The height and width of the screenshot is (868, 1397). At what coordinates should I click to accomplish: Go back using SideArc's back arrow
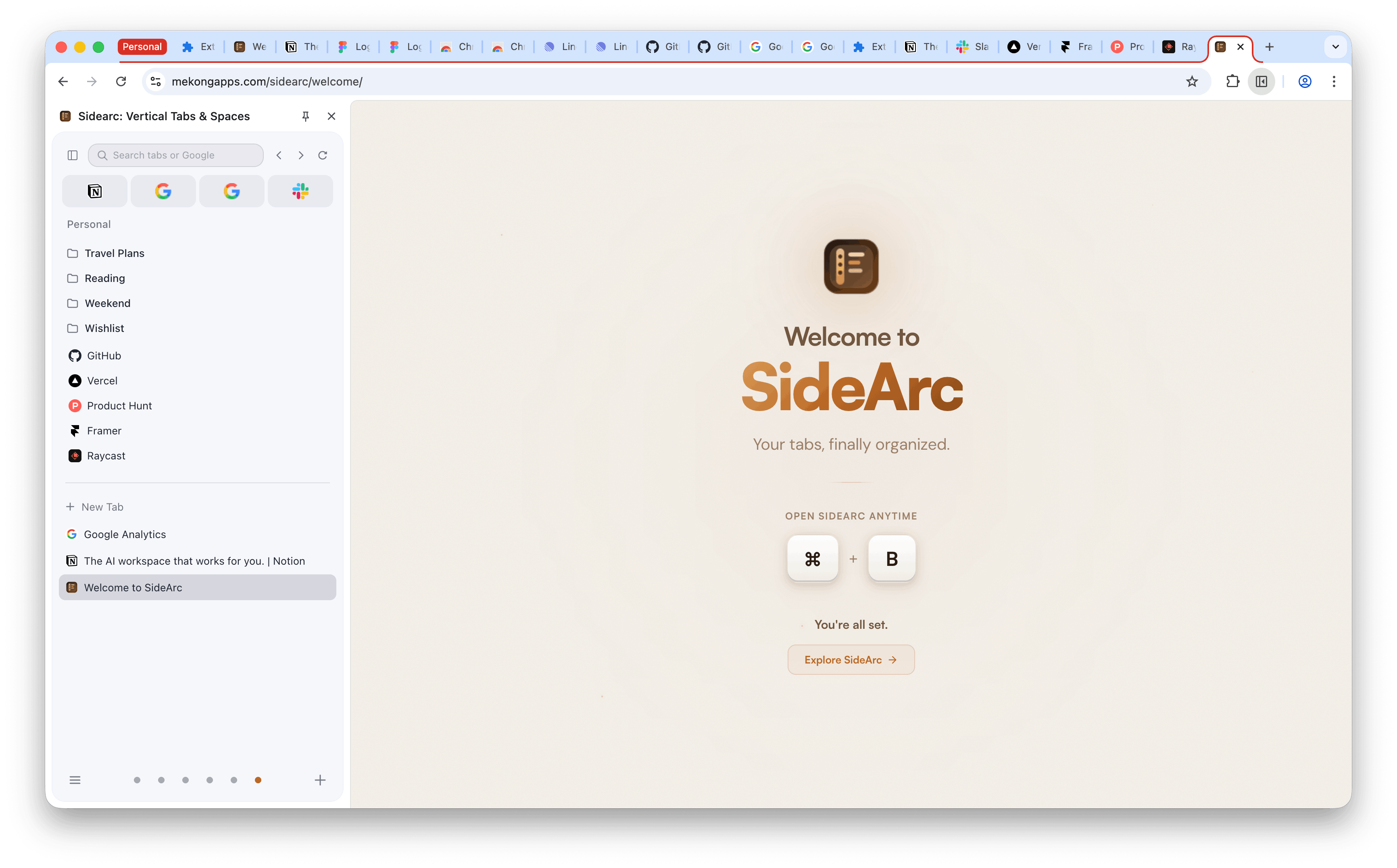[279, 155]
